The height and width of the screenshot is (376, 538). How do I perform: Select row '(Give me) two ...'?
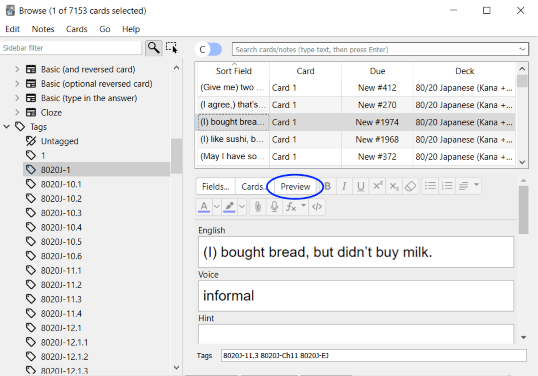point(356,88)
